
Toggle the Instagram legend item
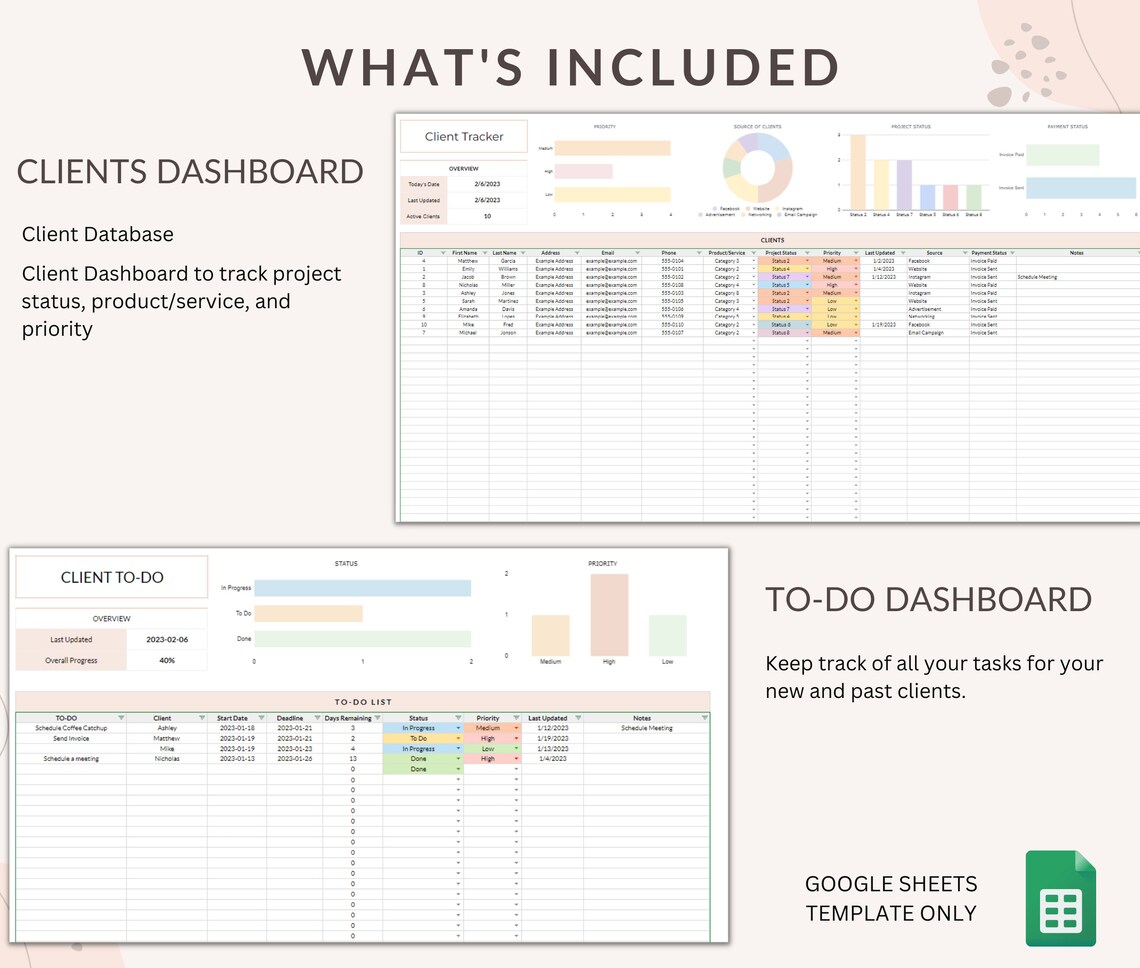792,209
